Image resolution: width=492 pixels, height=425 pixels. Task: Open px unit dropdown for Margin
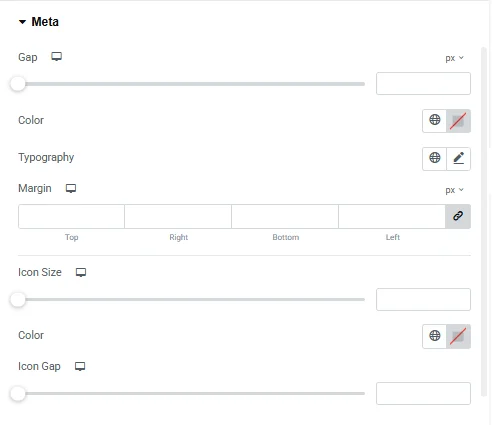pyautogui.click(x=454, y=190)
